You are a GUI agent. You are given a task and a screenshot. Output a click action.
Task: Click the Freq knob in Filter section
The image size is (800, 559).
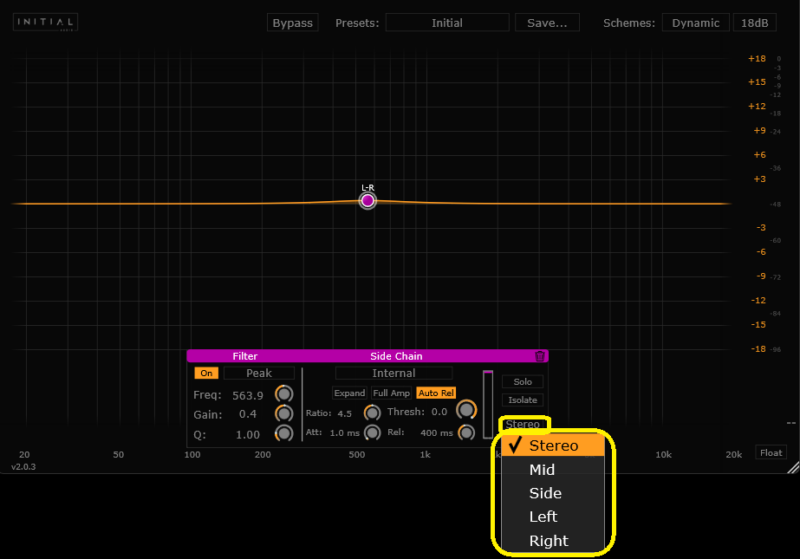(x=285, y=394)
